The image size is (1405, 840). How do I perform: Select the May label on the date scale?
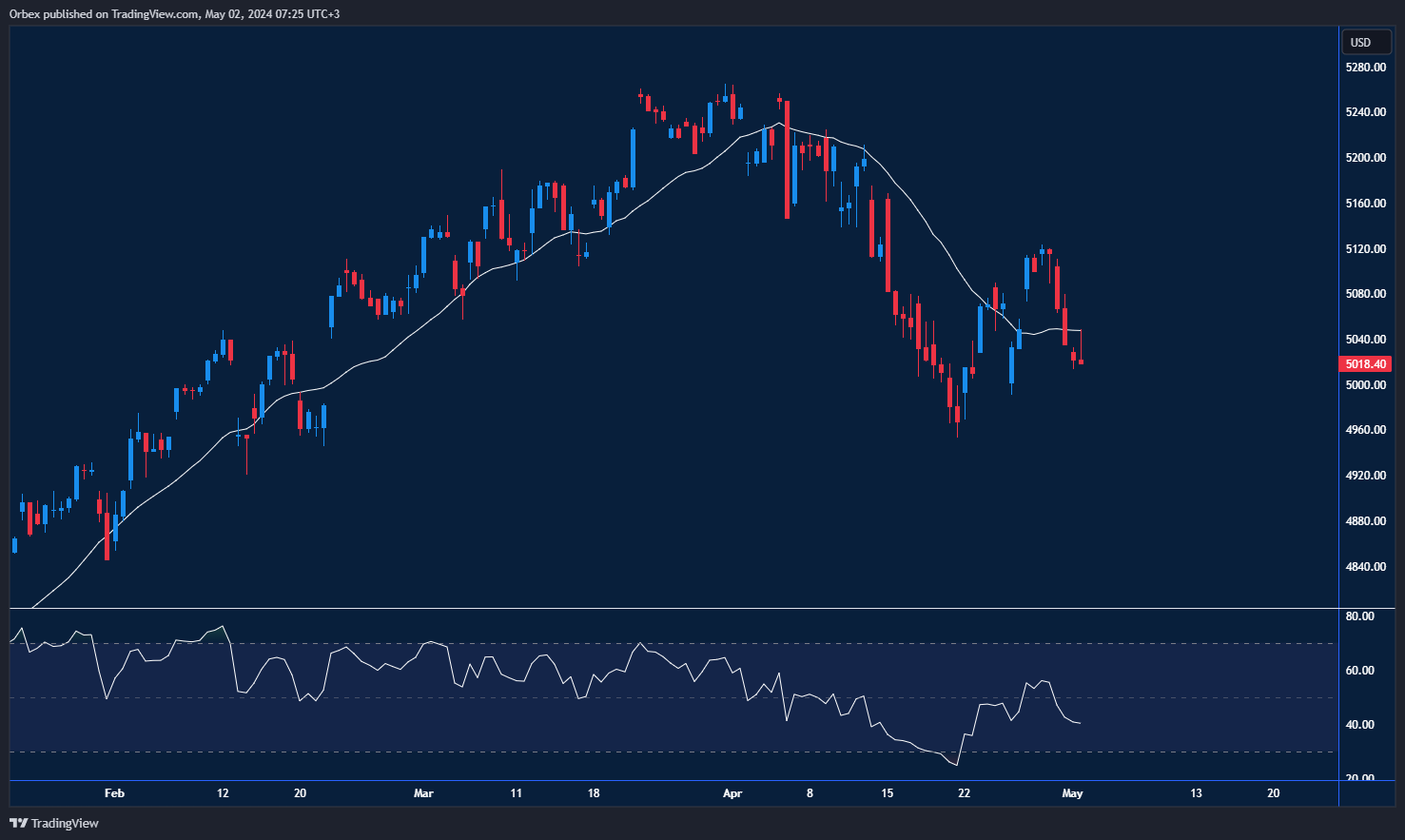pyautogui.click(x=1074, y=792)
